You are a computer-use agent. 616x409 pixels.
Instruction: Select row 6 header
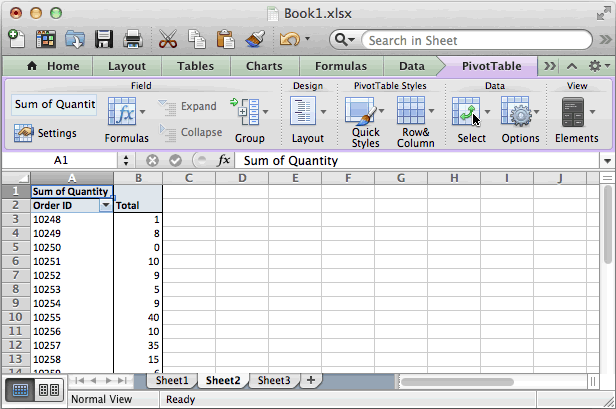[16, 261]
